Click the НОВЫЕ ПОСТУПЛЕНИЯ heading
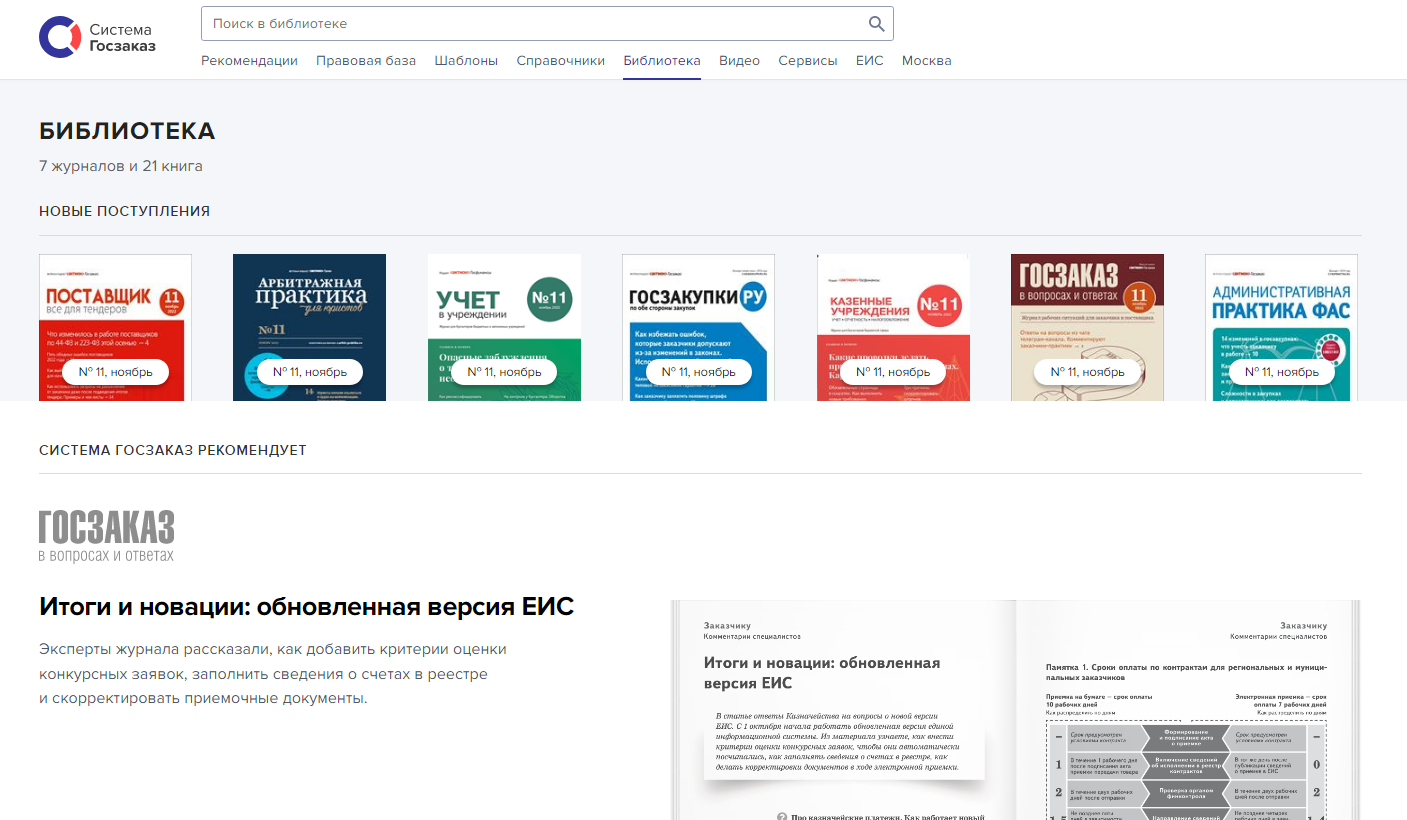The image size is (1407, 820). pyautogui.click(x=124, y=211)
